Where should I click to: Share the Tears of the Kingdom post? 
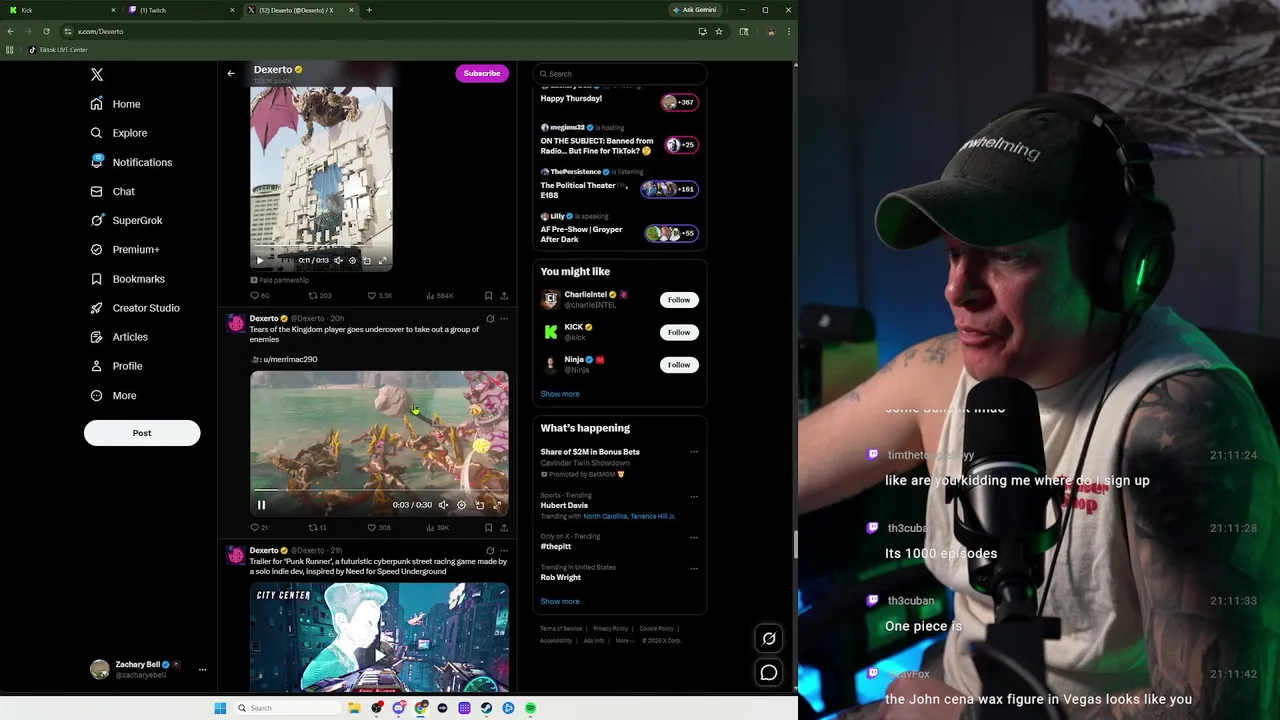tap(504, 527)
